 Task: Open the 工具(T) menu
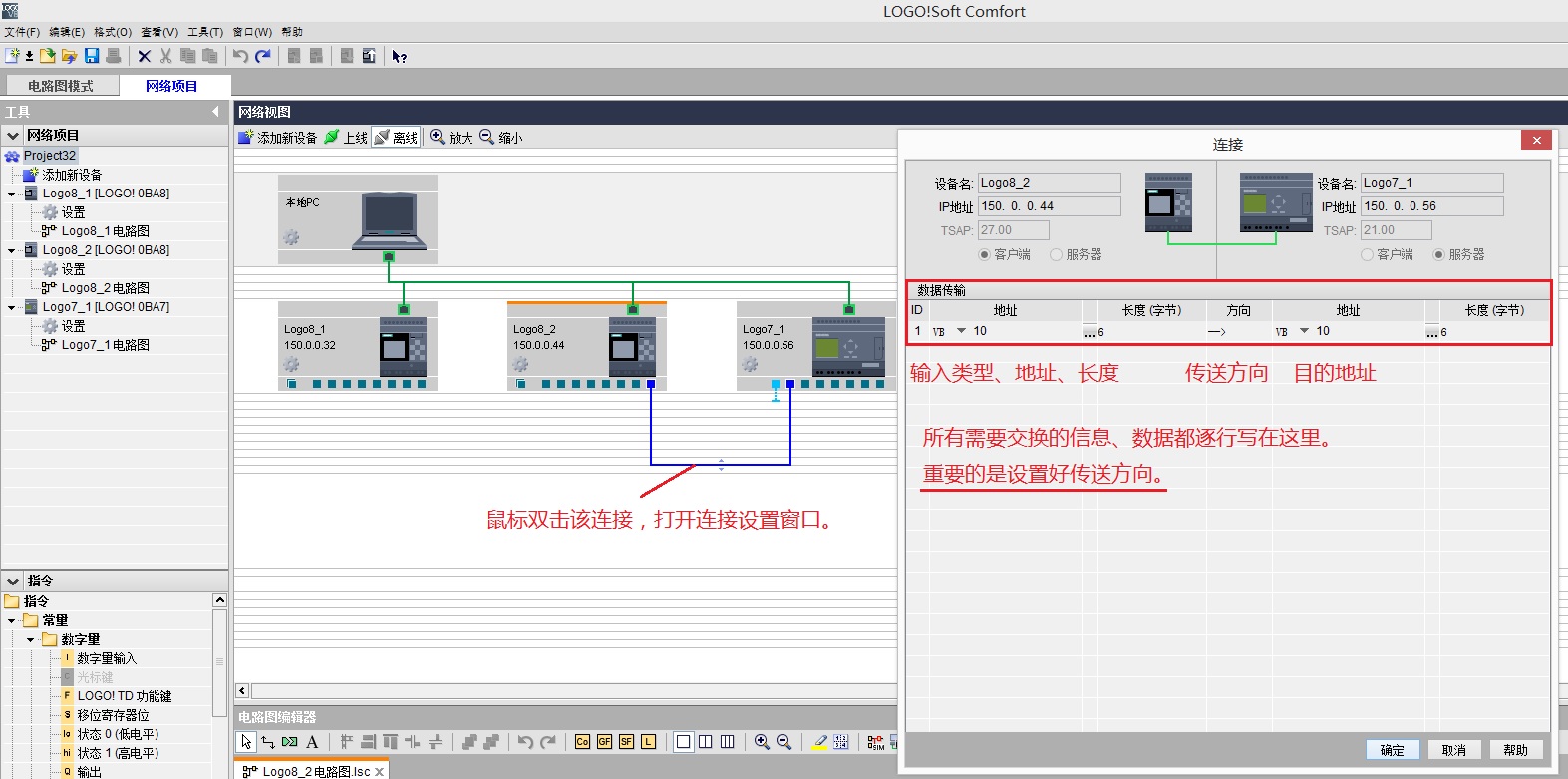coord(205,32)
